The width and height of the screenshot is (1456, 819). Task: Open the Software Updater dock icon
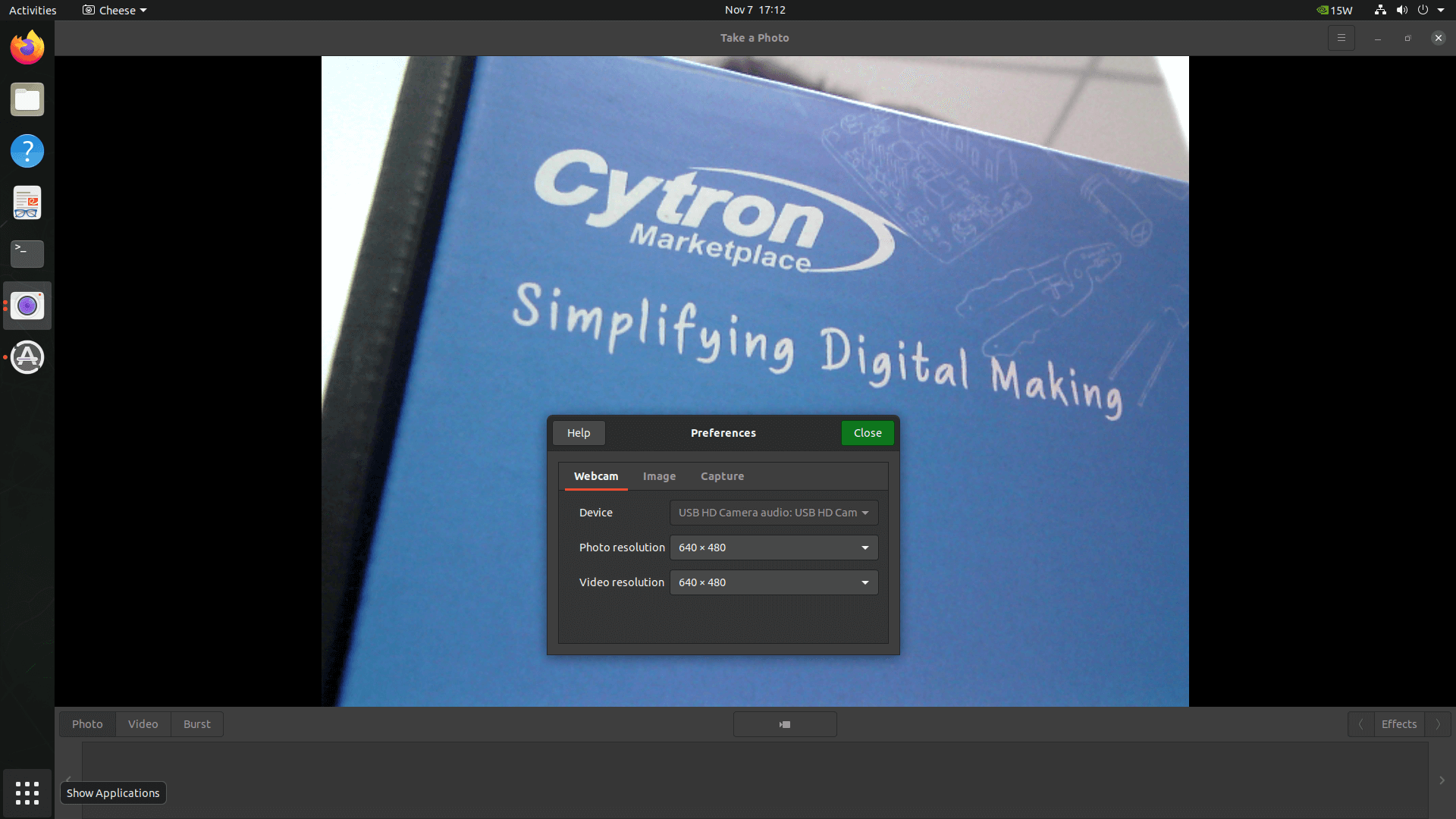(27, 357)
